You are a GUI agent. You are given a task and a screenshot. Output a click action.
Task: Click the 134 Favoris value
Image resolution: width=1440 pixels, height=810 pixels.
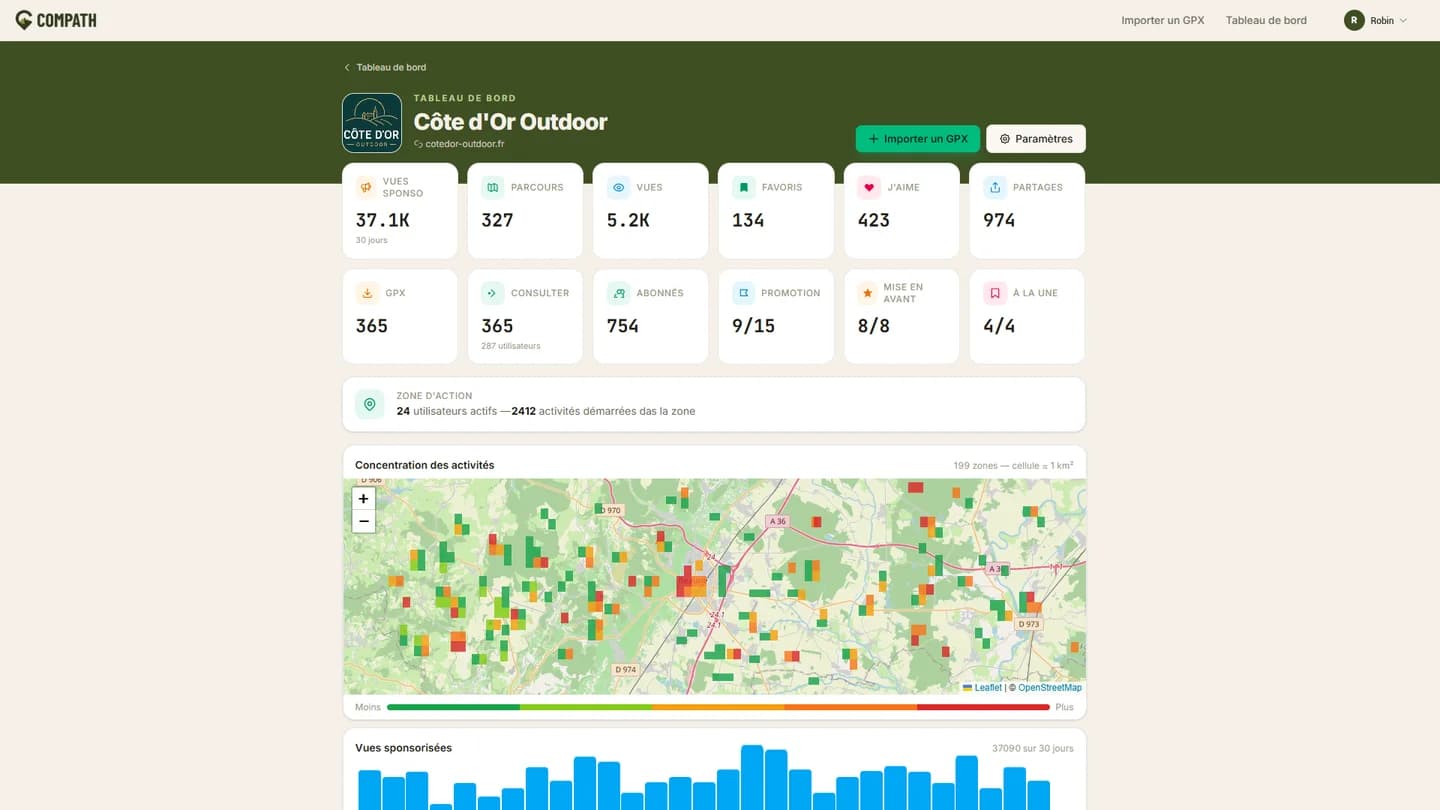pos(748,220)
